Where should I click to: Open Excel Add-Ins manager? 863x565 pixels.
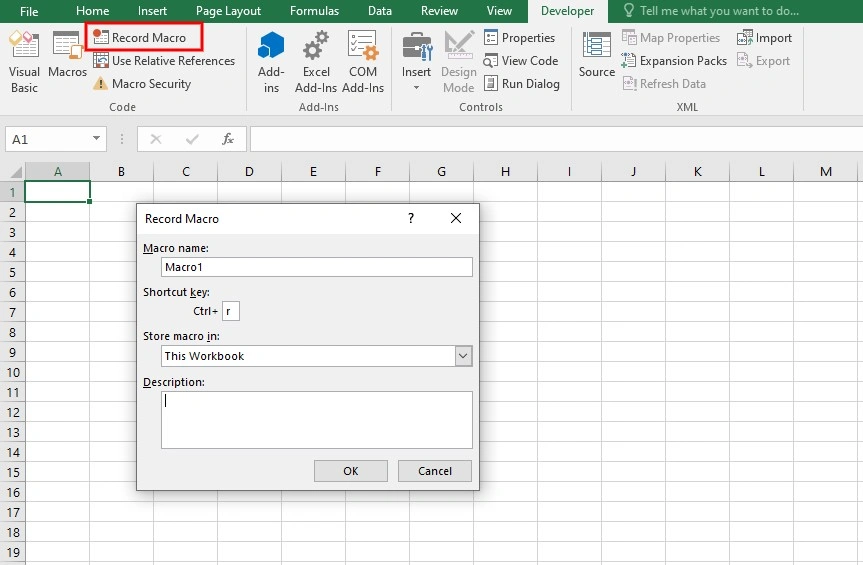pyautogui.click(x=316, y=62)
